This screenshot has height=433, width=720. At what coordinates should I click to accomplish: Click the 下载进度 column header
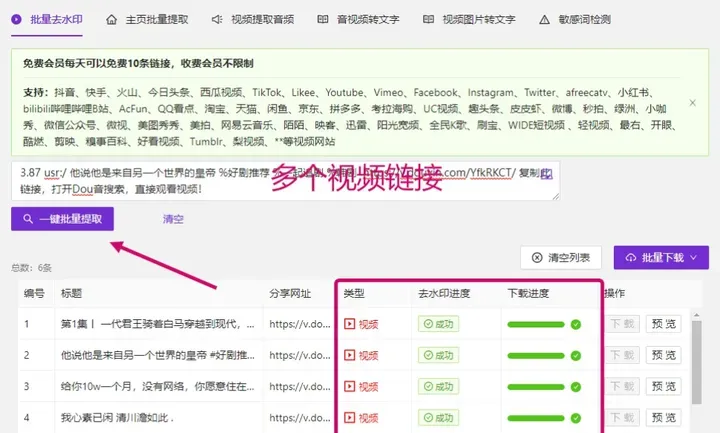point(529,293)
